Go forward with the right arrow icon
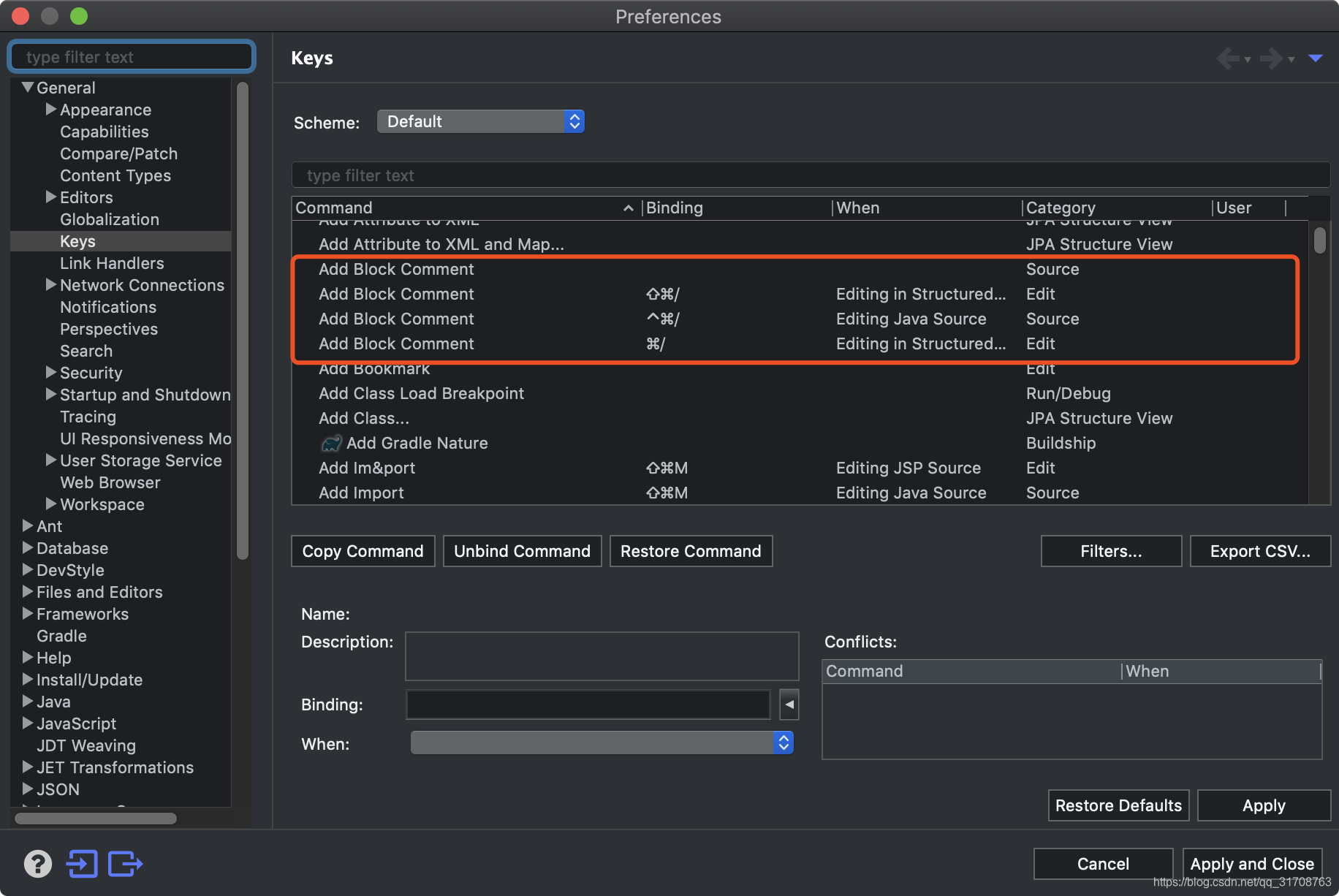Image resolution: width=1339 pixels, height=896 pixels. click(x=1272, y=58)
